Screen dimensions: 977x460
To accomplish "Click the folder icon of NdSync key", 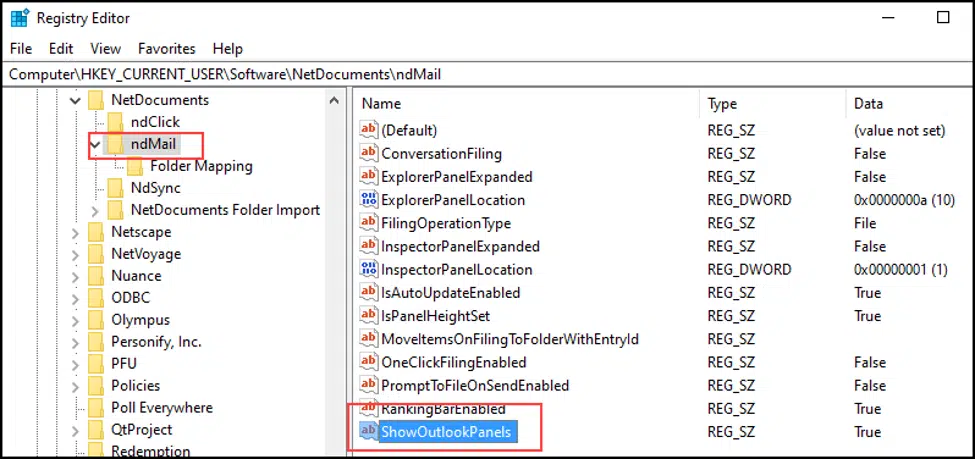I will pyautogui.click(x=115, y=188).
